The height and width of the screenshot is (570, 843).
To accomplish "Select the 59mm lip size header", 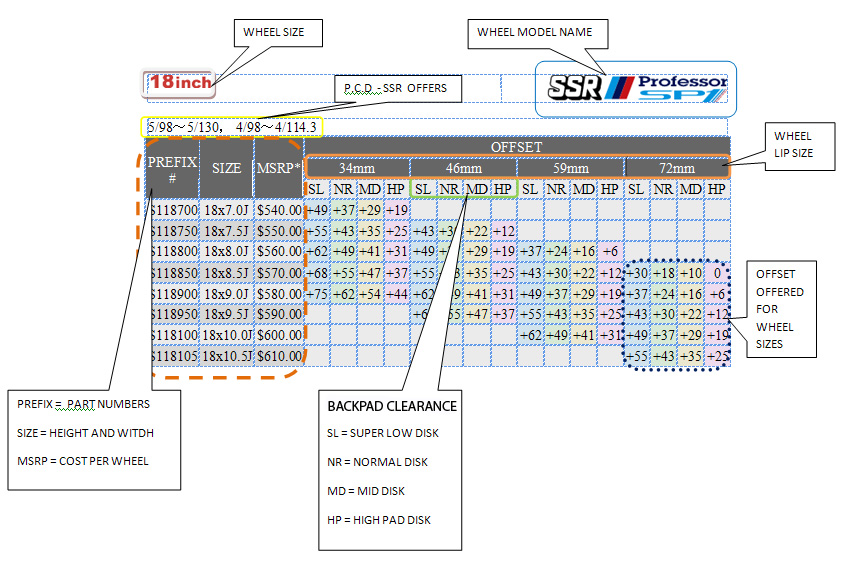I will pyautogui.click(x=570, y=167).
